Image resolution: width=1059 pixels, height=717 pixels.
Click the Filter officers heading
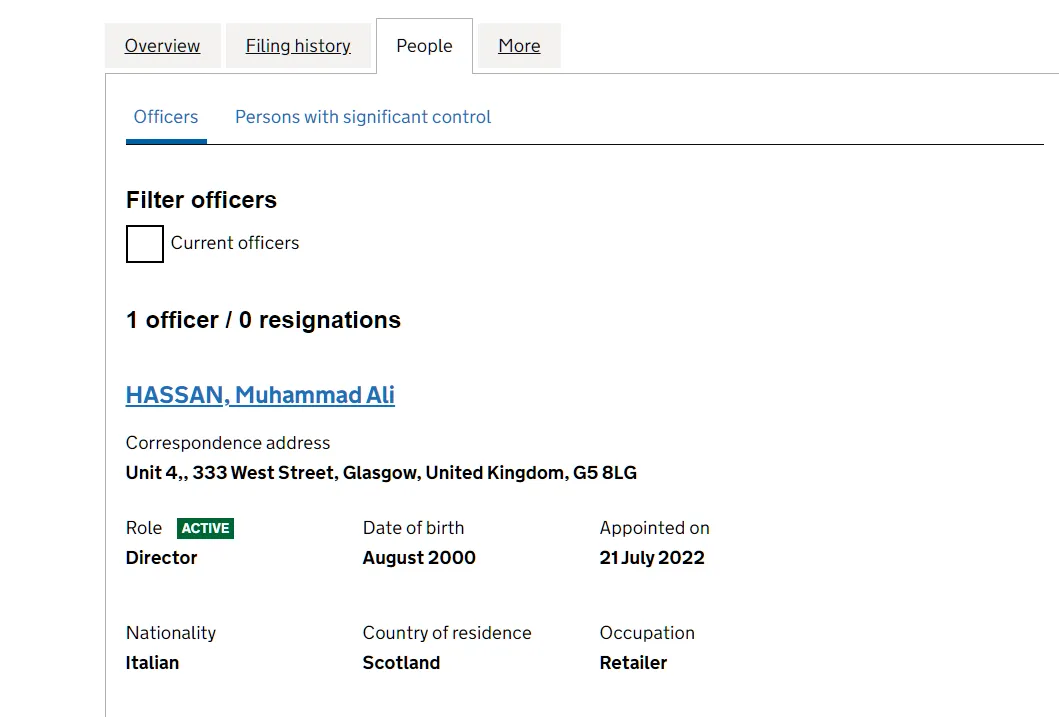click(x=201, y=200)
